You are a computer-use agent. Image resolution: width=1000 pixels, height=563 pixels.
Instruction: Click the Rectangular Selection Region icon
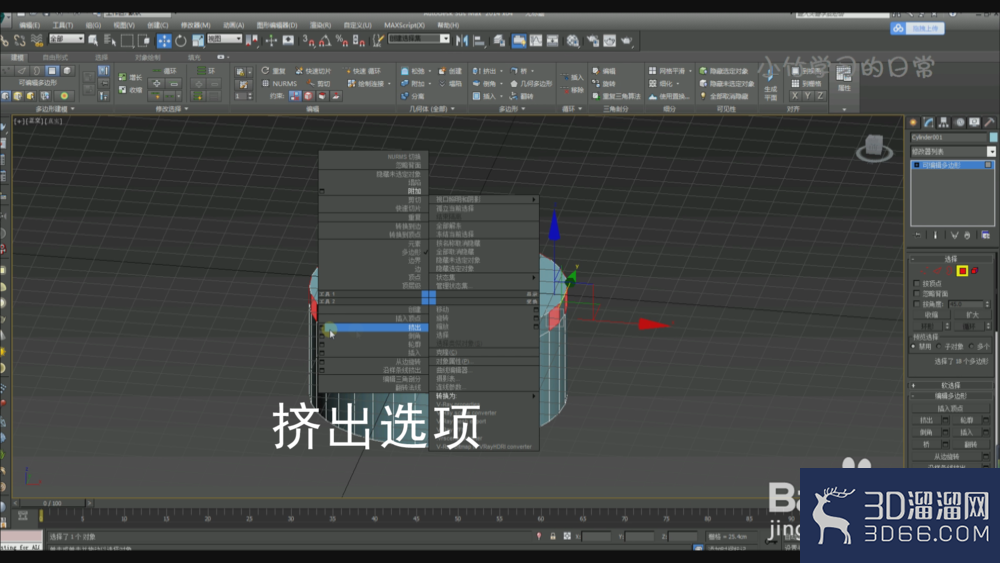[x=127, y=41]
